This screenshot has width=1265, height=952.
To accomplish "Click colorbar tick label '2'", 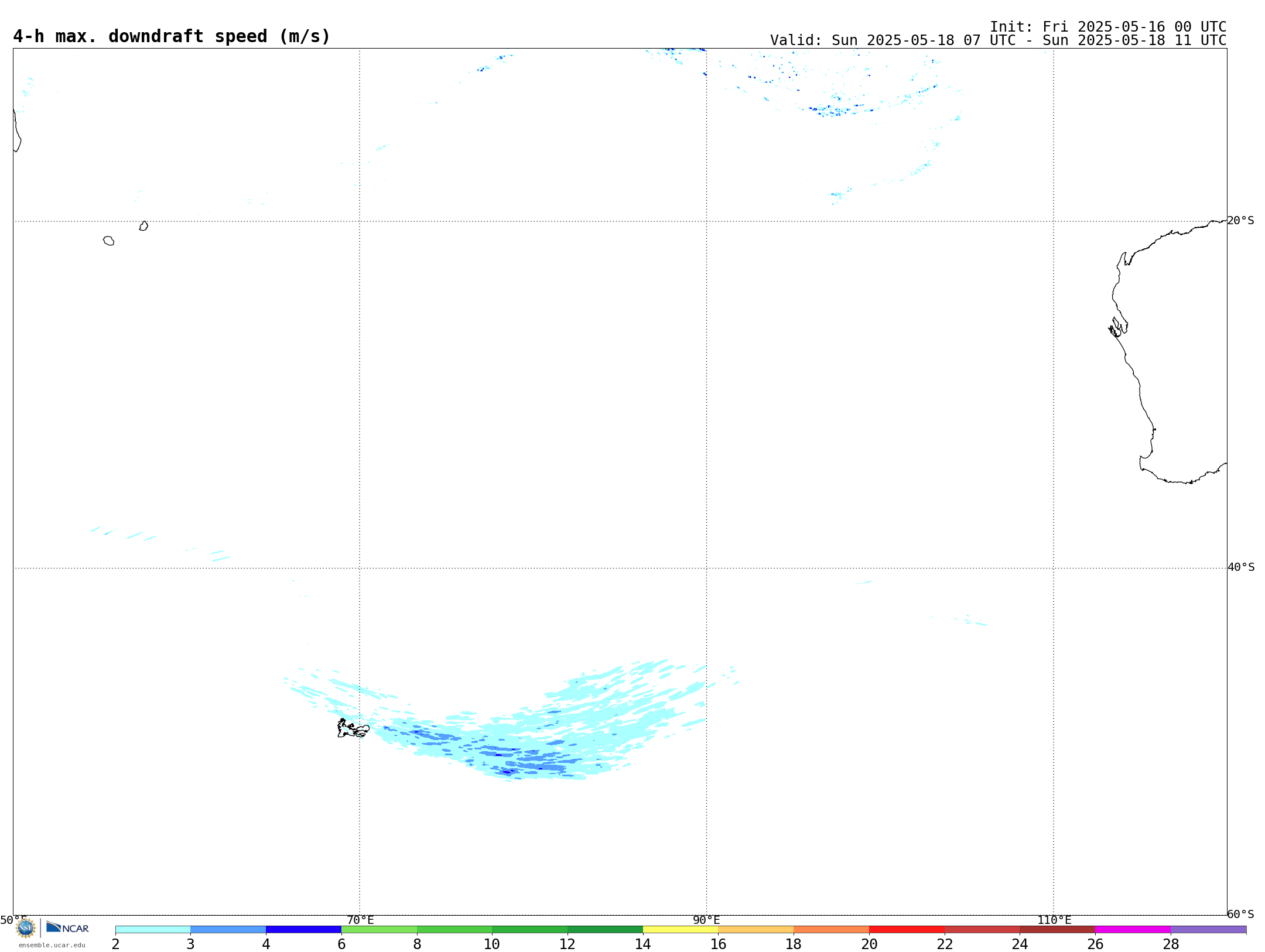I will coord(115,944).
